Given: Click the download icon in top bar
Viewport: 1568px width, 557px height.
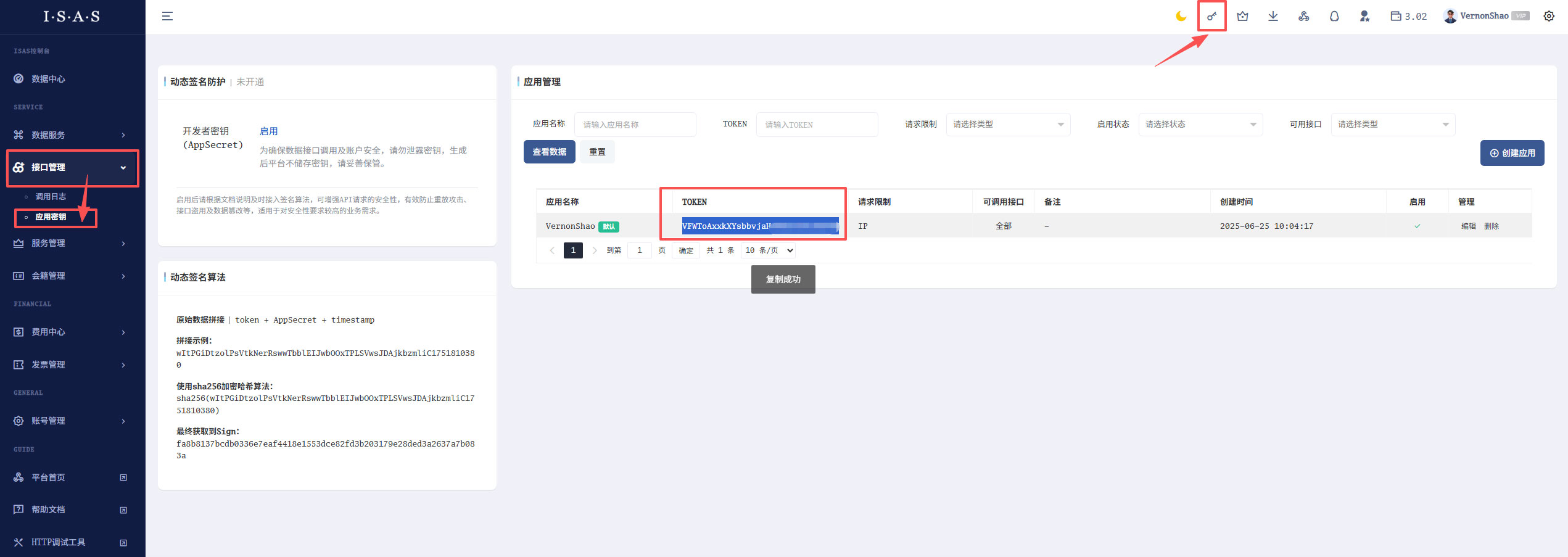Looking at the screenshot, I should pos(1273,17).
